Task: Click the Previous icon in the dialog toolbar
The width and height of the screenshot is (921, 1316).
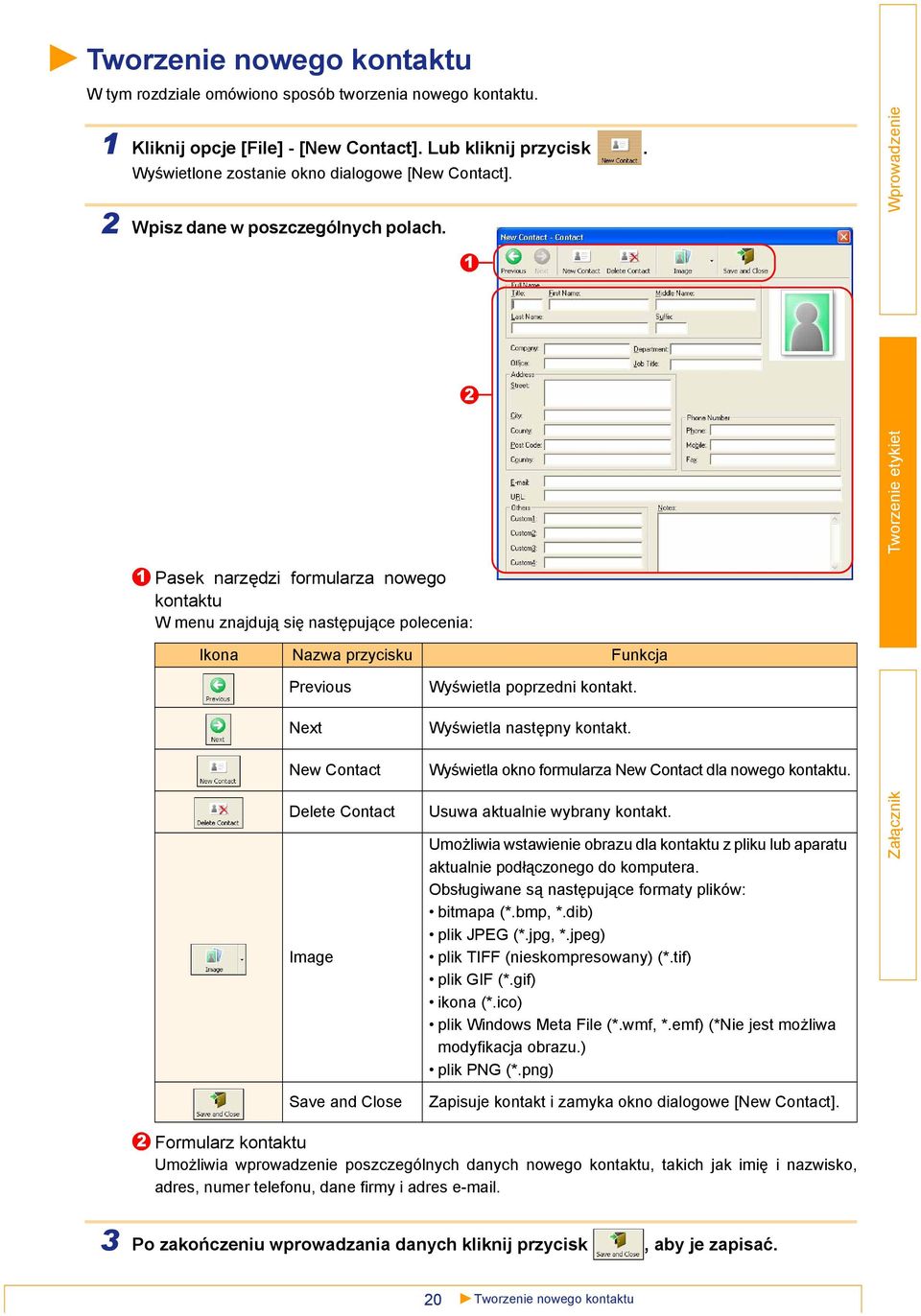Action: tap(513, 260)
